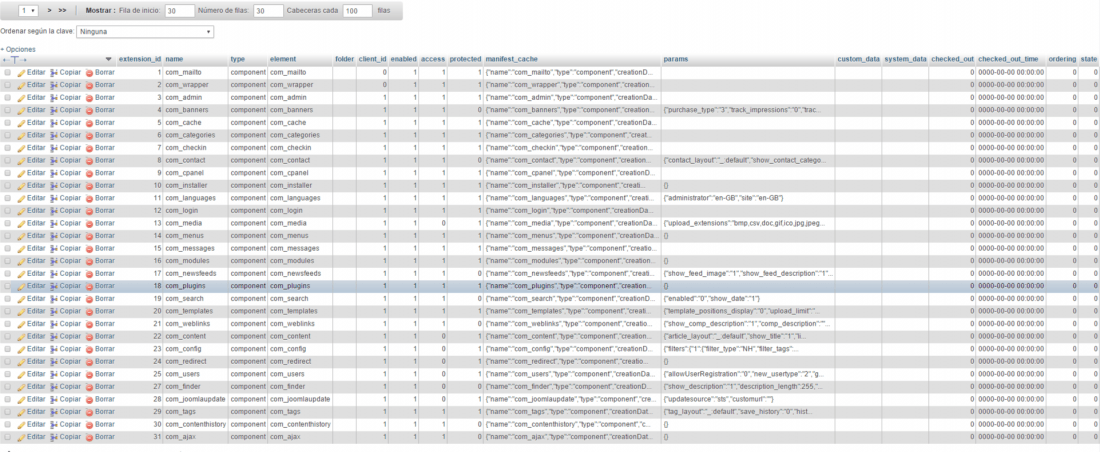
Task: Edit pencil icon for com_installer row
Action: 21,186
